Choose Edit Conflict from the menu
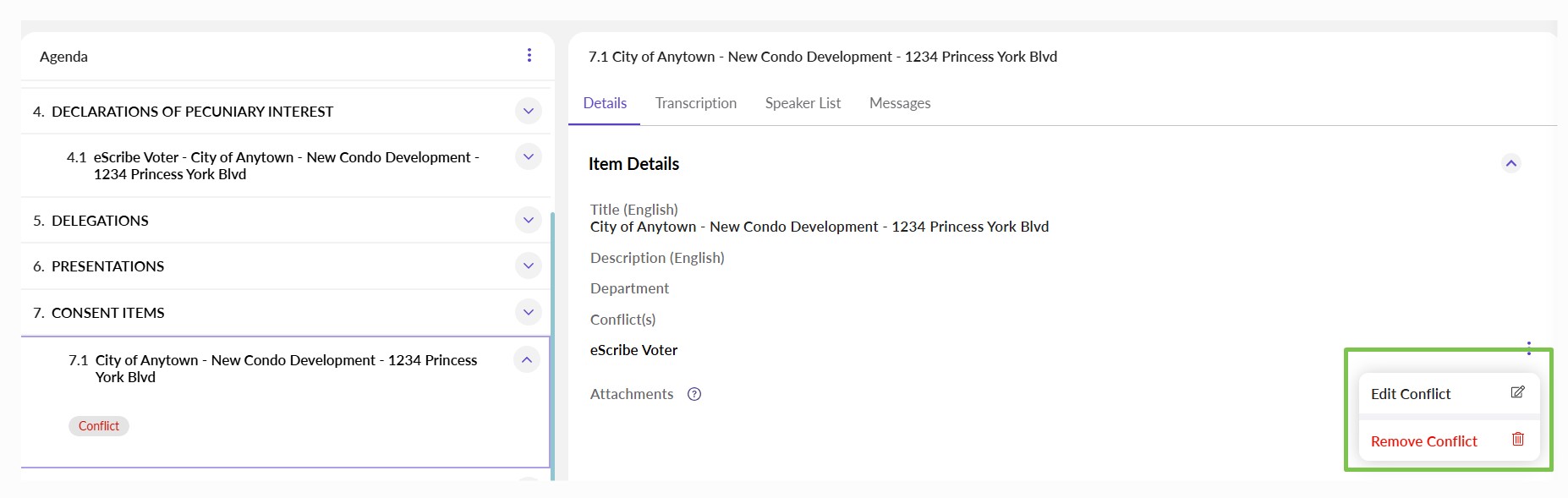The image size is (1568, 498). click(1449, 394)
